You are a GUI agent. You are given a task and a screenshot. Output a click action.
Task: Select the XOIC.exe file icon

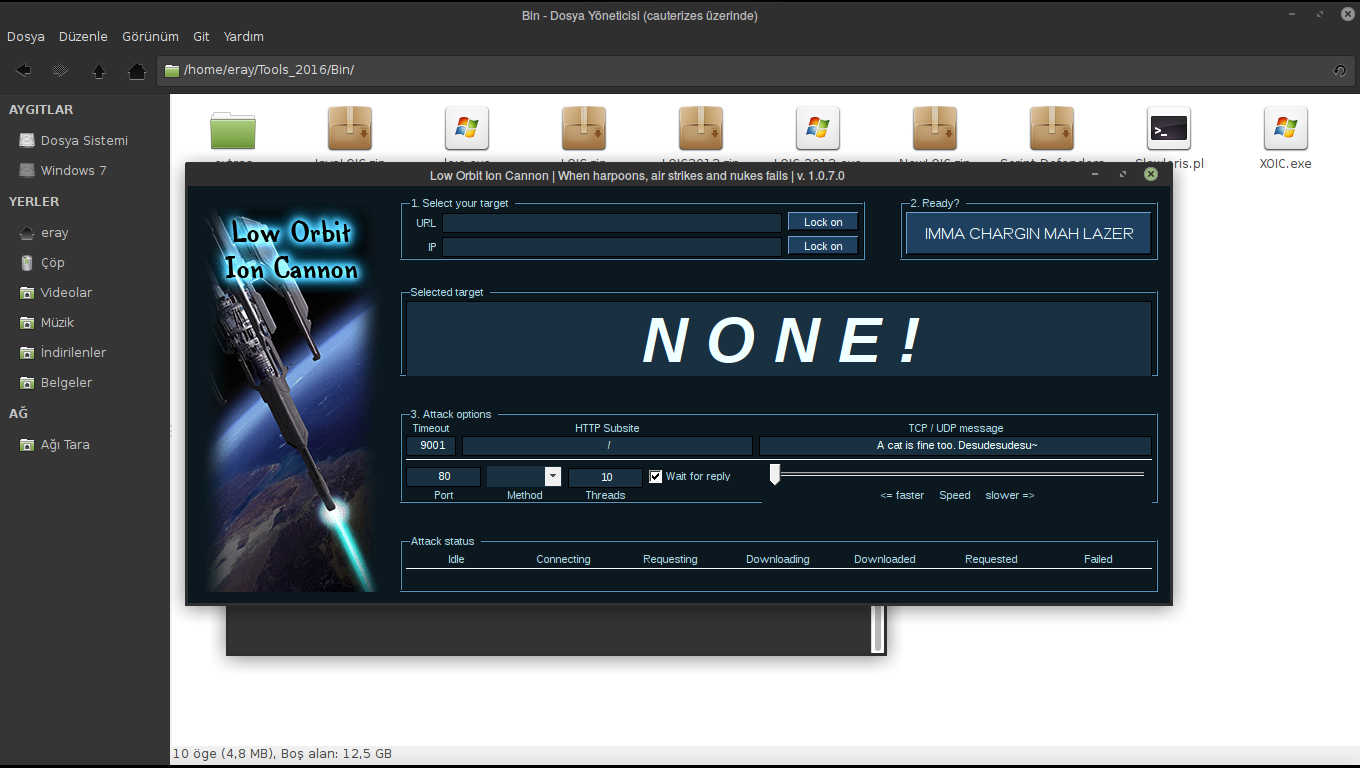(1285, 129)
